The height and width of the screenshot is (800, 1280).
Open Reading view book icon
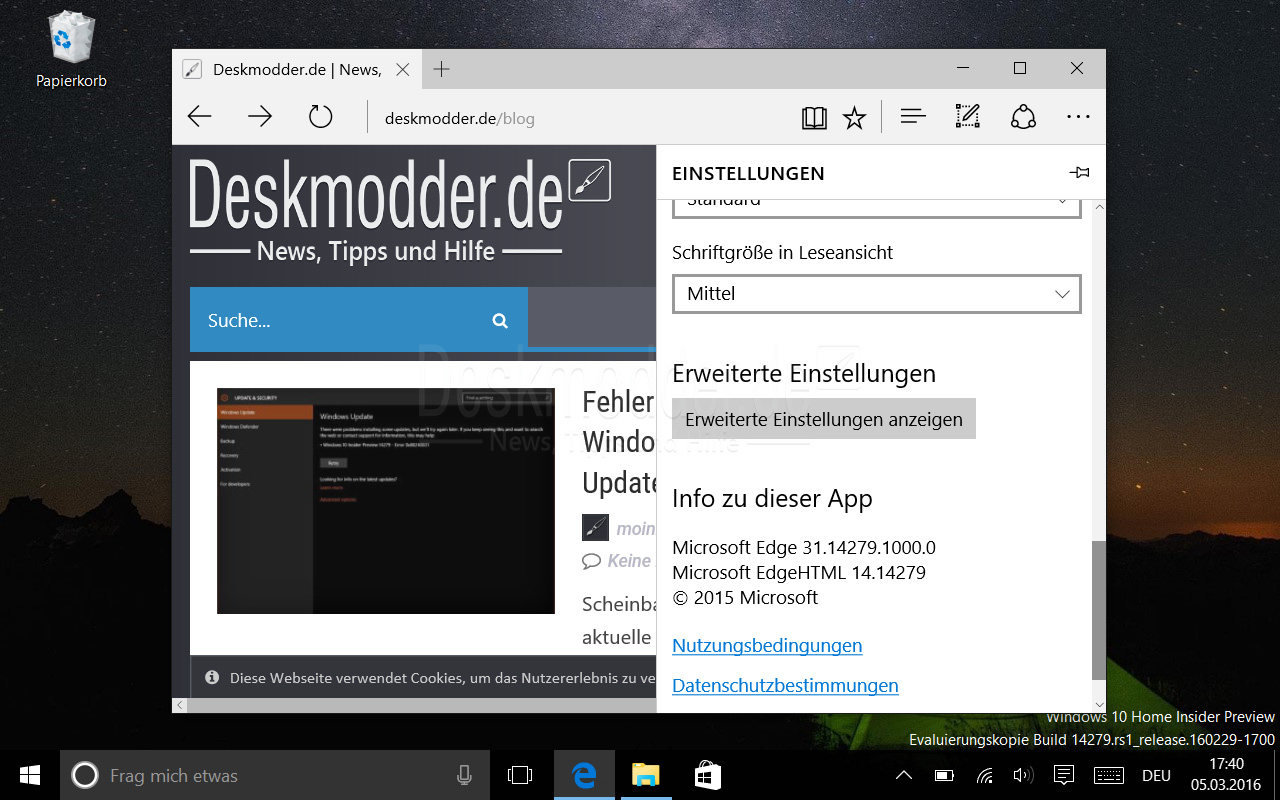(x=814, y=118)
